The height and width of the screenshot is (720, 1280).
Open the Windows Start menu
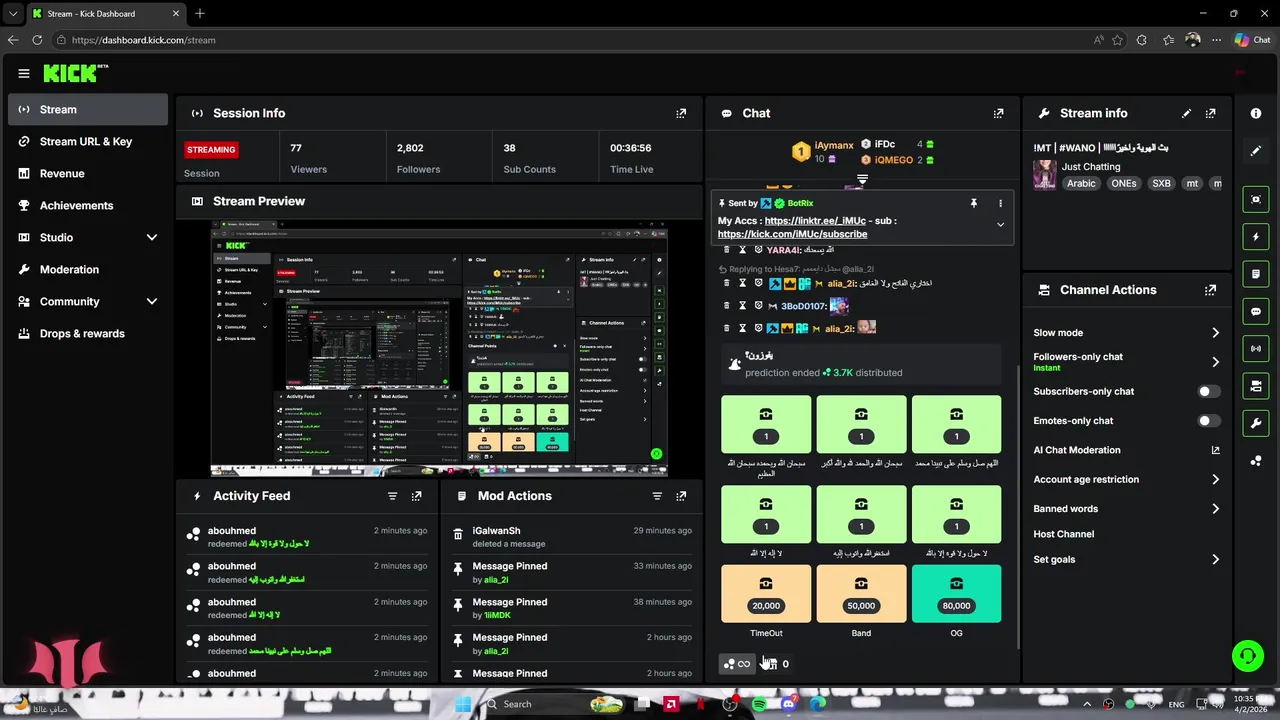(x=462, y=704)
